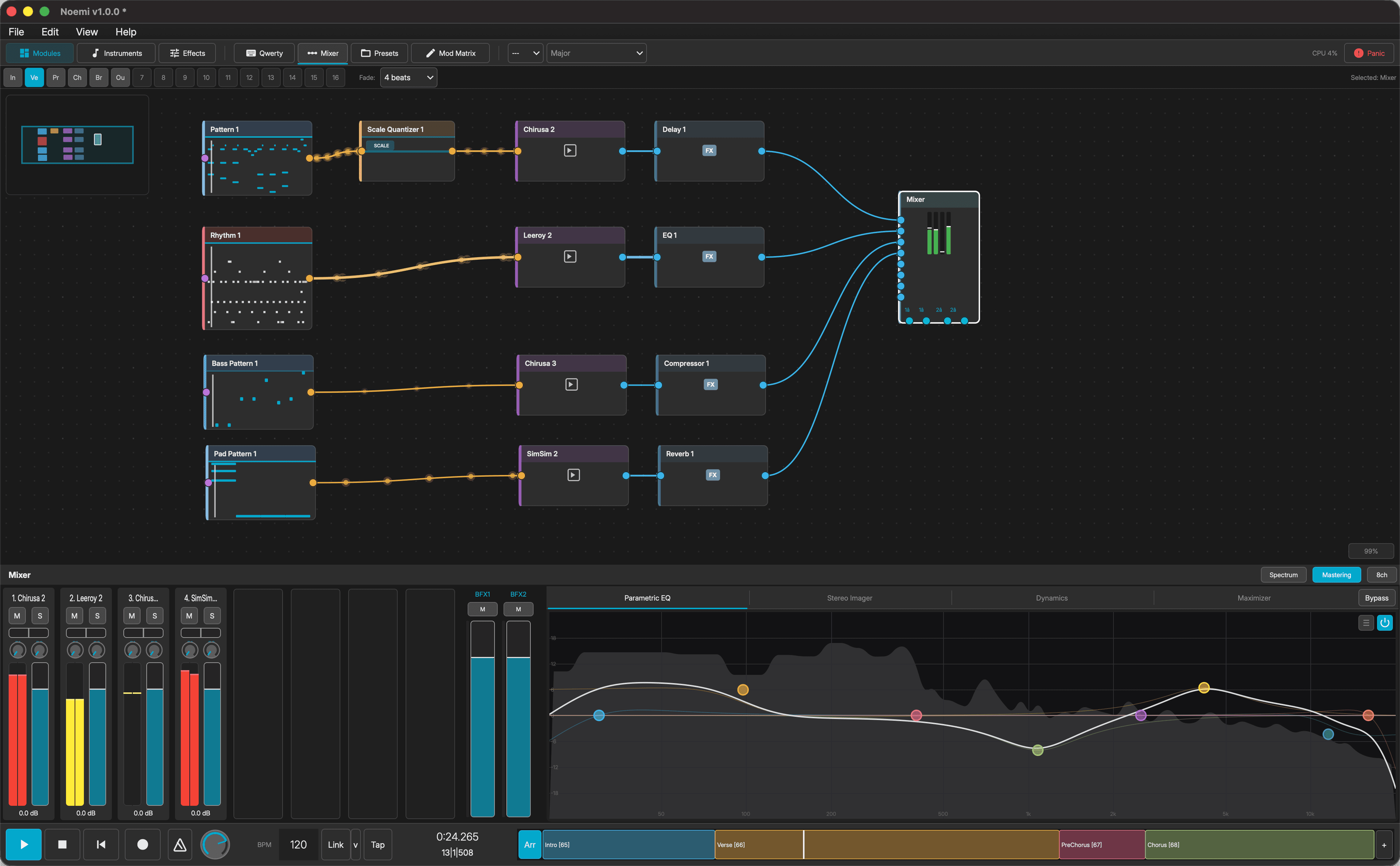Click the Arr arrangement button
The width and height of the screenshot is (1400, 866).
coord(529,844)
